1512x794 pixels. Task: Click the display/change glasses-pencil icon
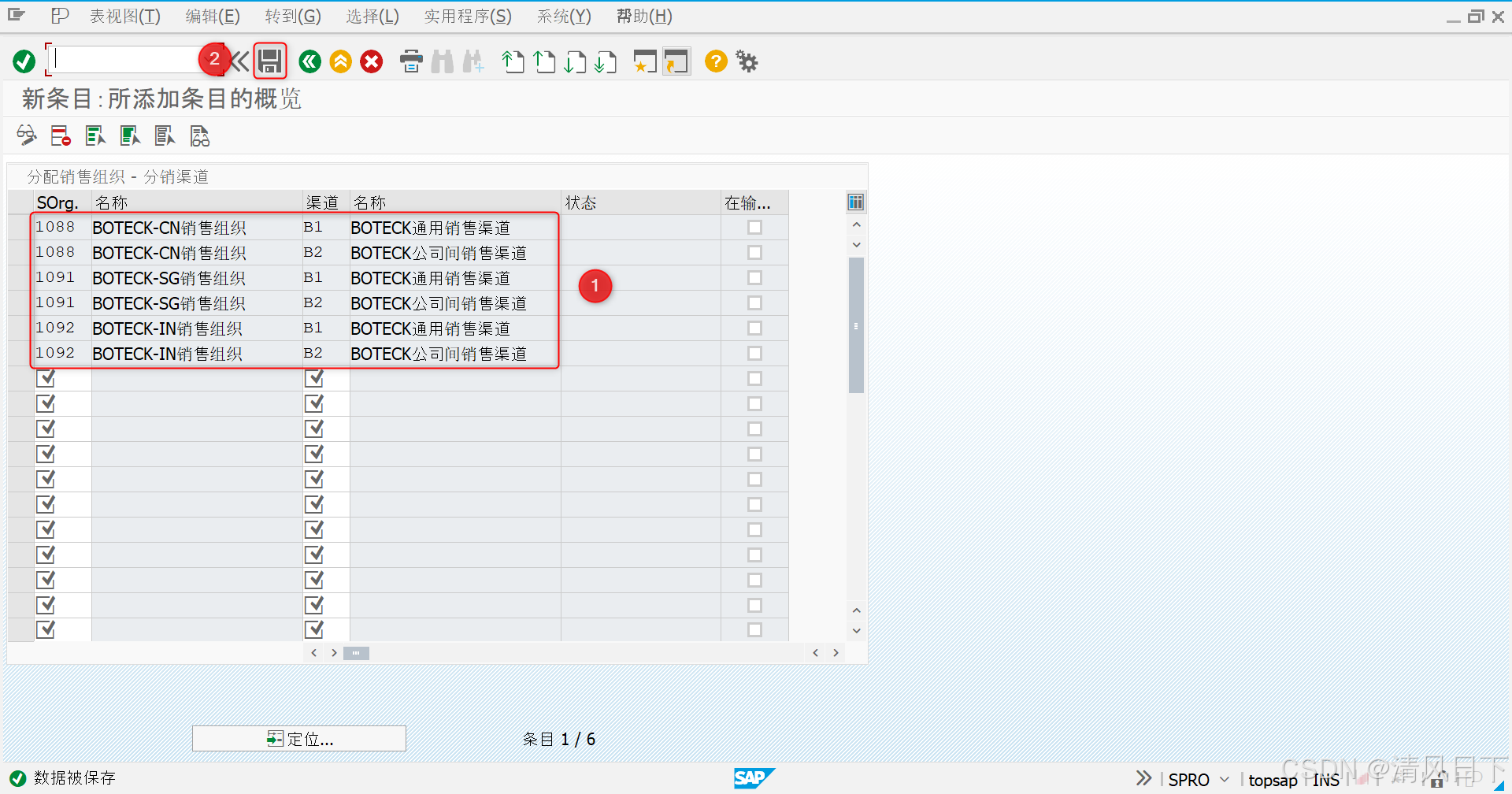click(27, 135)
